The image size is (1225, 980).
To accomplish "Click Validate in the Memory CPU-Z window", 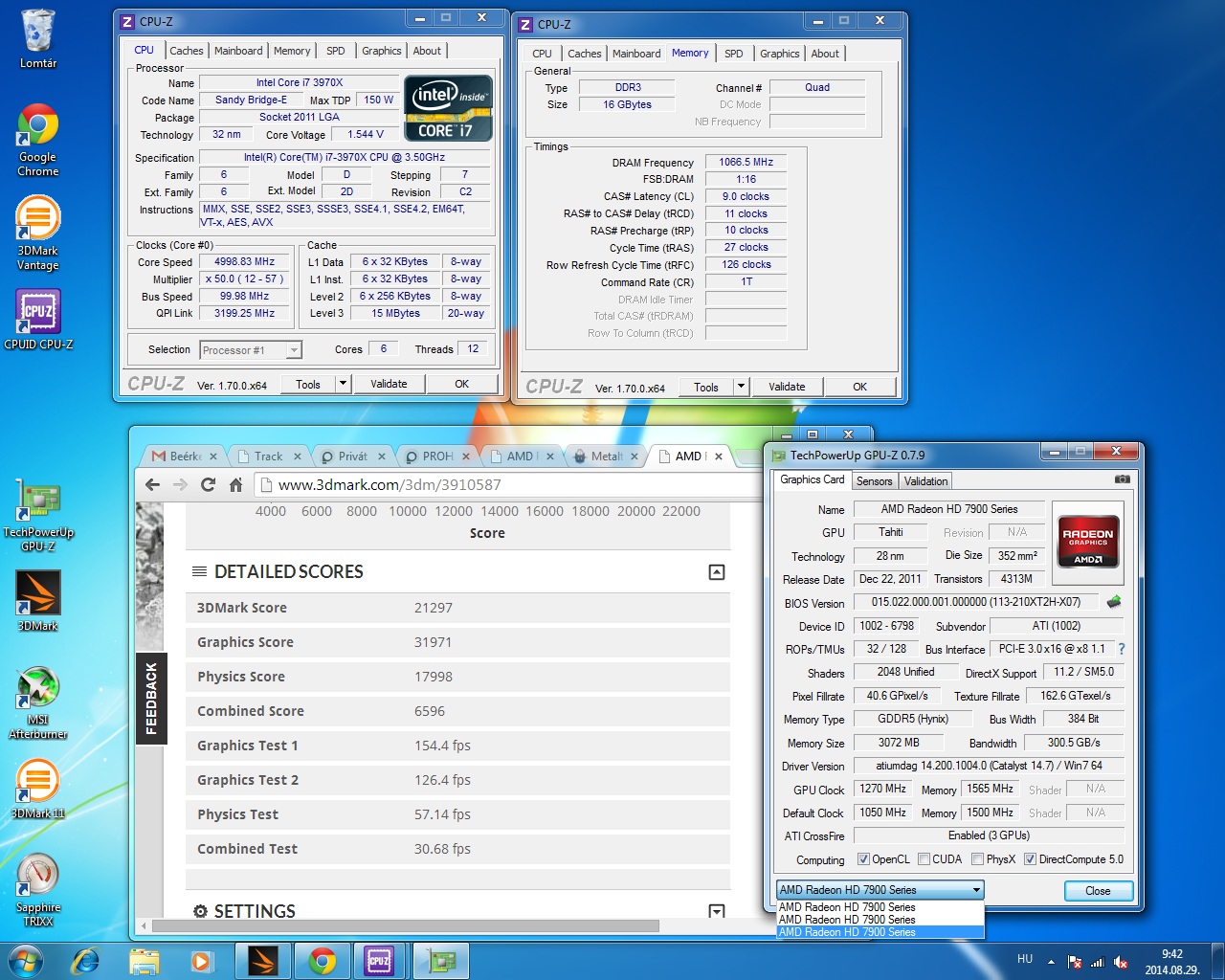I will [x=787, y=387].
